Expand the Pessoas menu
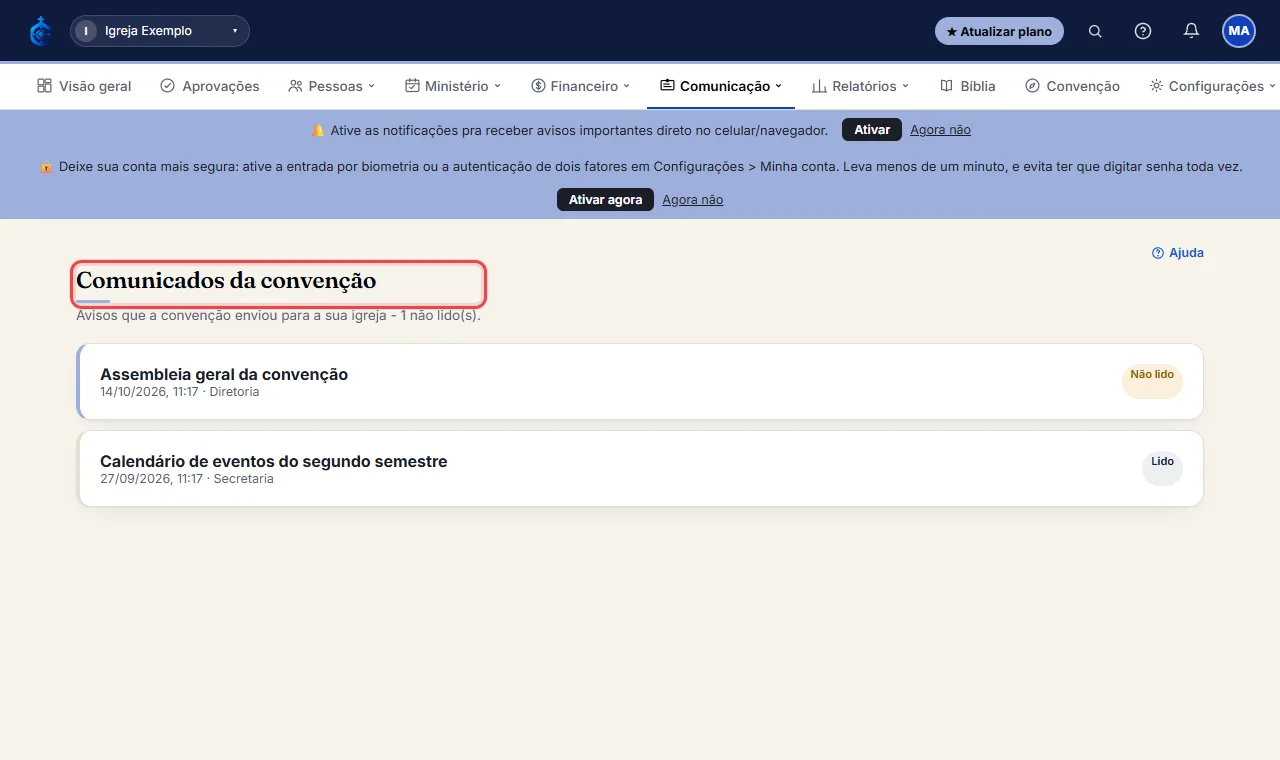 point(332,86)
